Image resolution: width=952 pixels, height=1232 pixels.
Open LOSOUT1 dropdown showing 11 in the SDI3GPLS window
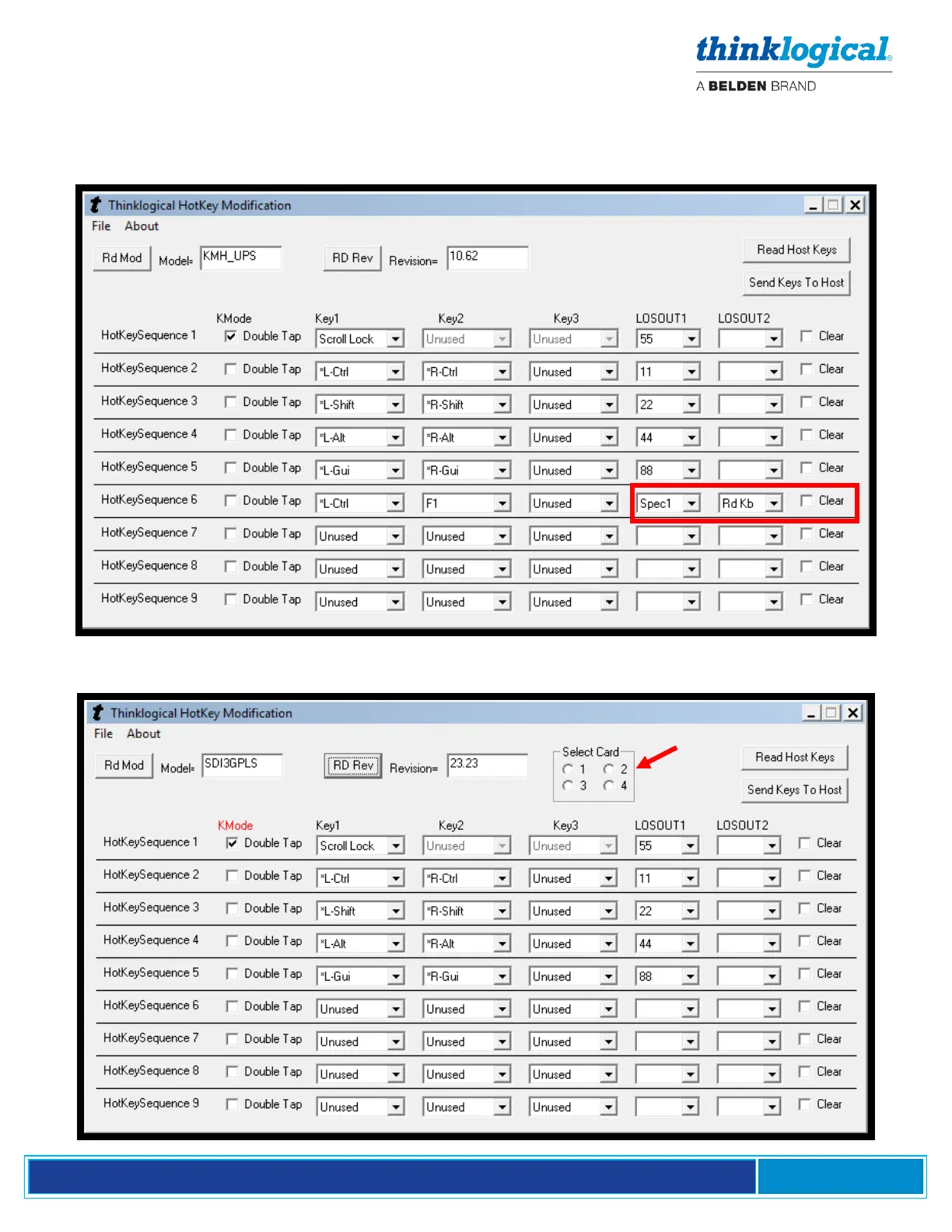coord(690,878)
